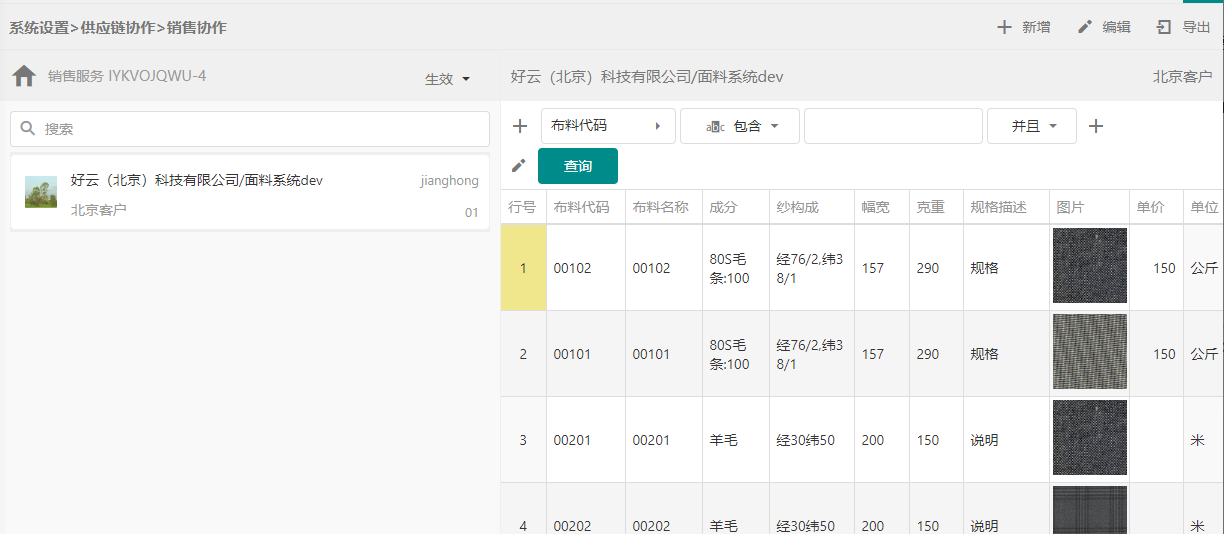This screenshot has height=534, width=1224.
Task: Click the magnifier icon in search box
Action: 28,129
